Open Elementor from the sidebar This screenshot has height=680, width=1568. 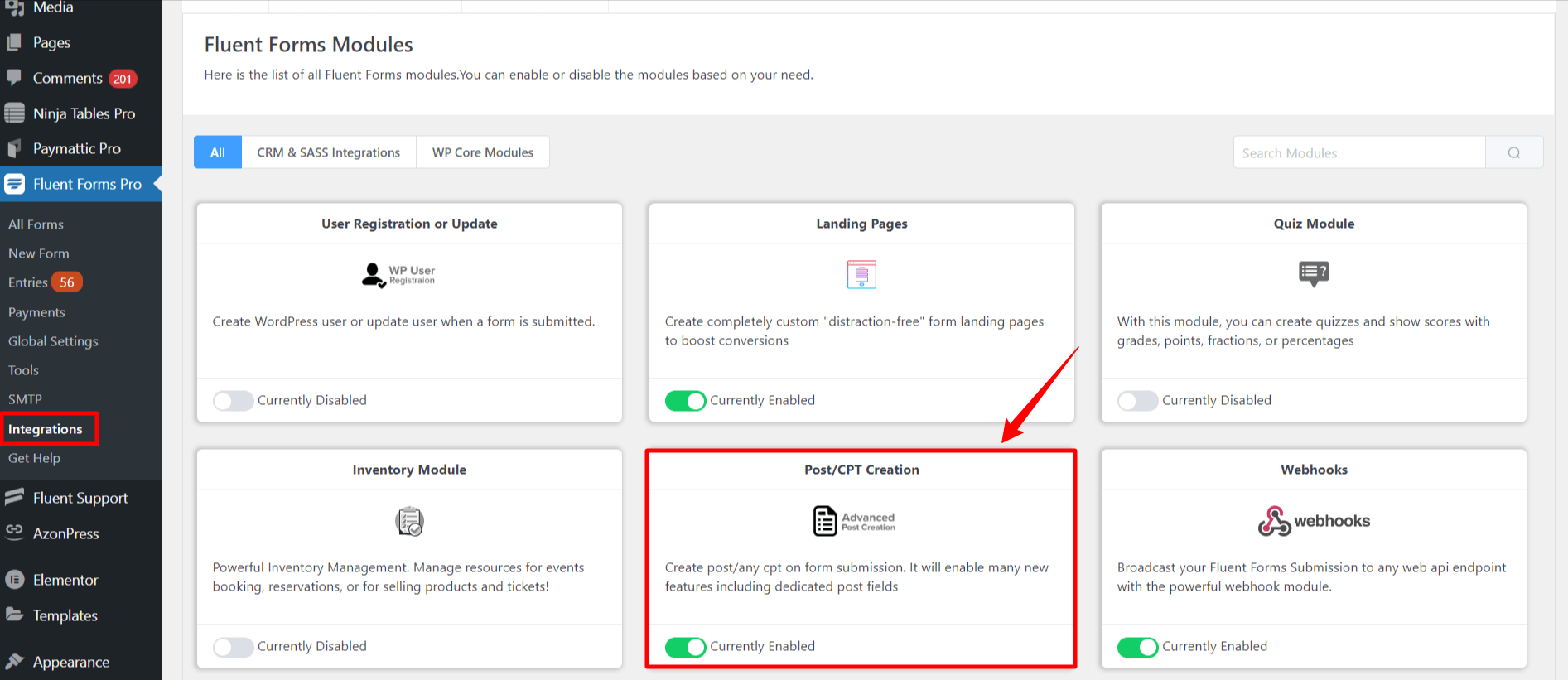pyautogui.click(x=65, y=580)
